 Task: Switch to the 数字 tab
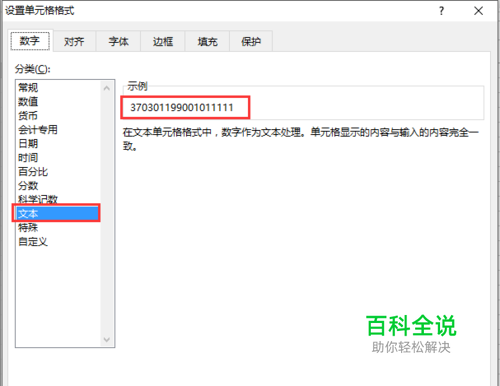point(30,41)
